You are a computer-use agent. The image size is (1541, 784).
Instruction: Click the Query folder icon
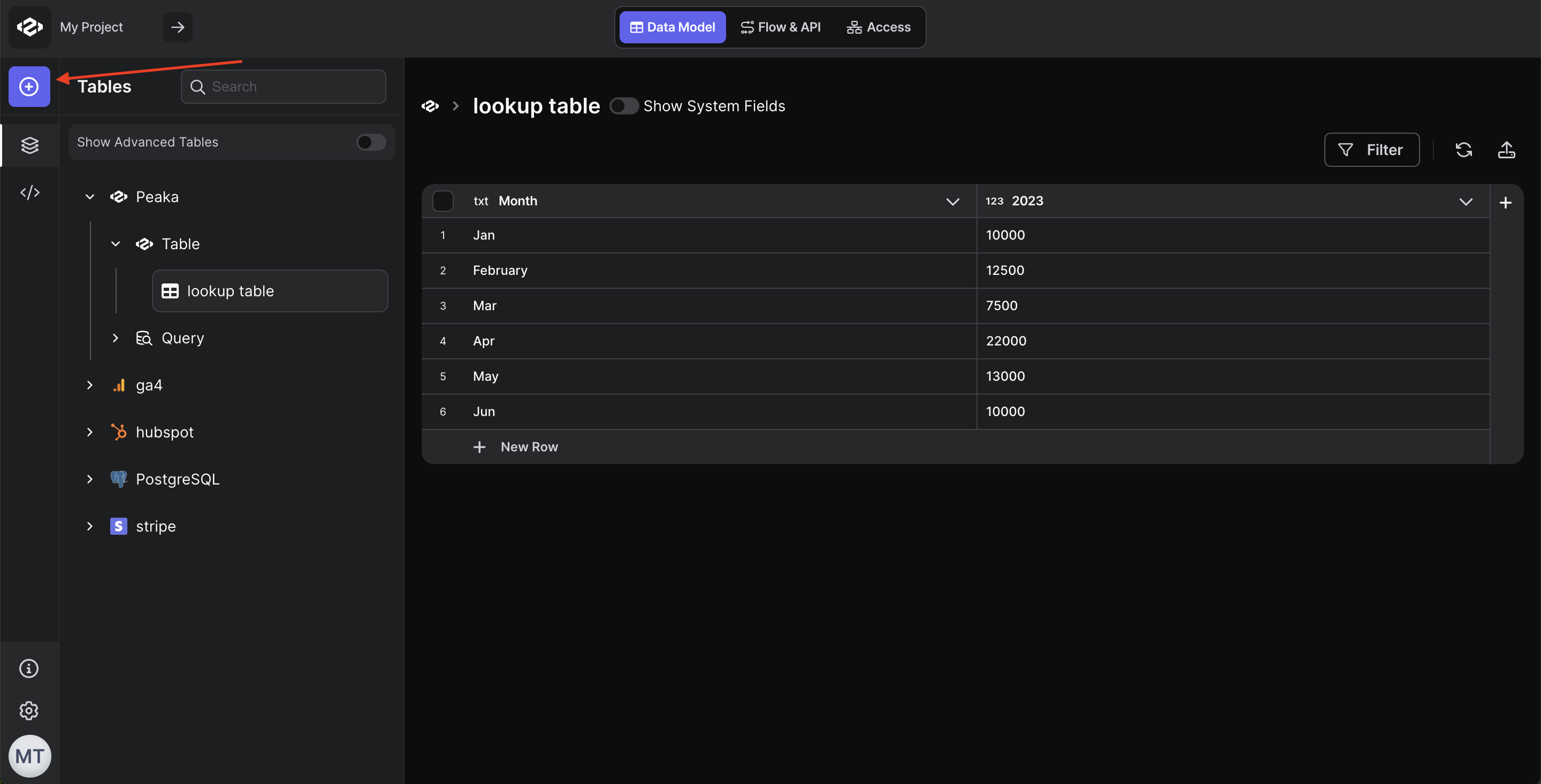144,338
